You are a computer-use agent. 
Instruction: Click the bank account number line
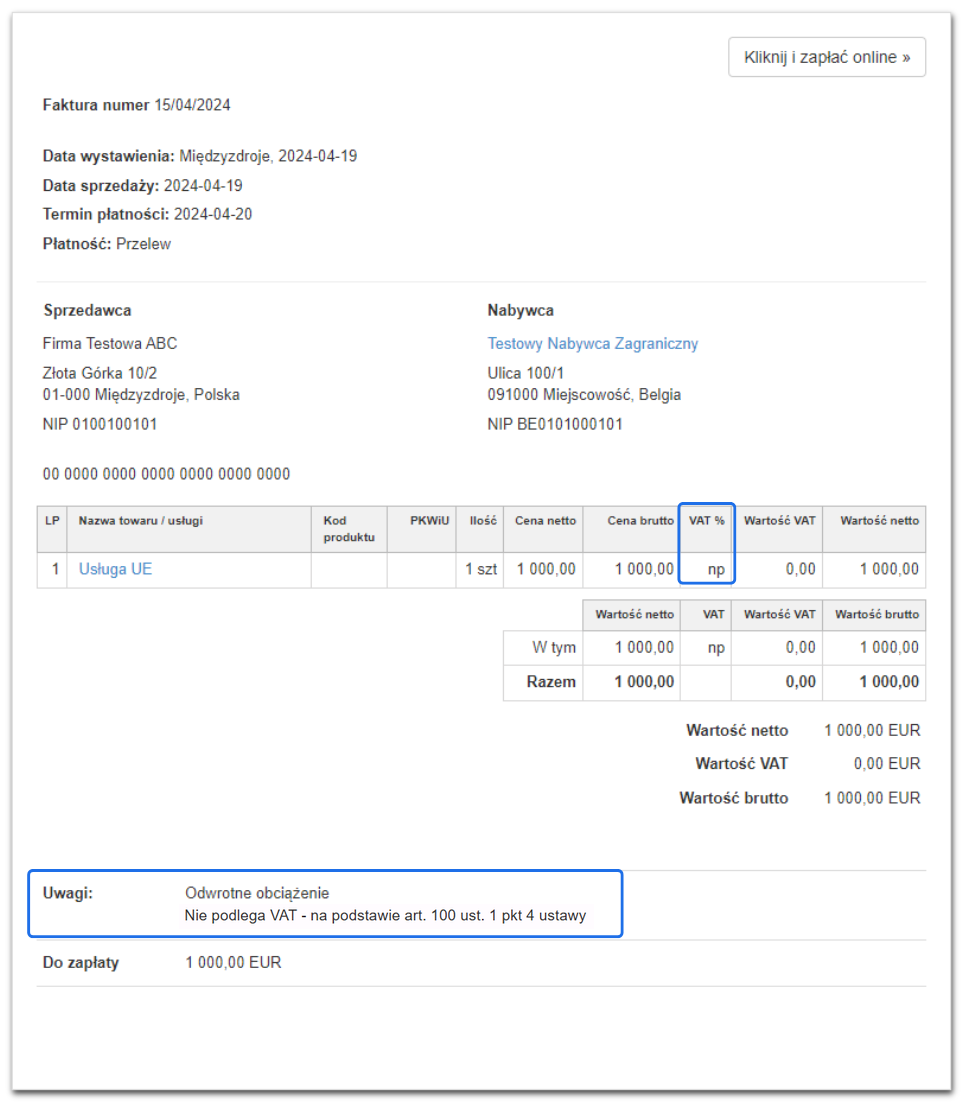167,474
